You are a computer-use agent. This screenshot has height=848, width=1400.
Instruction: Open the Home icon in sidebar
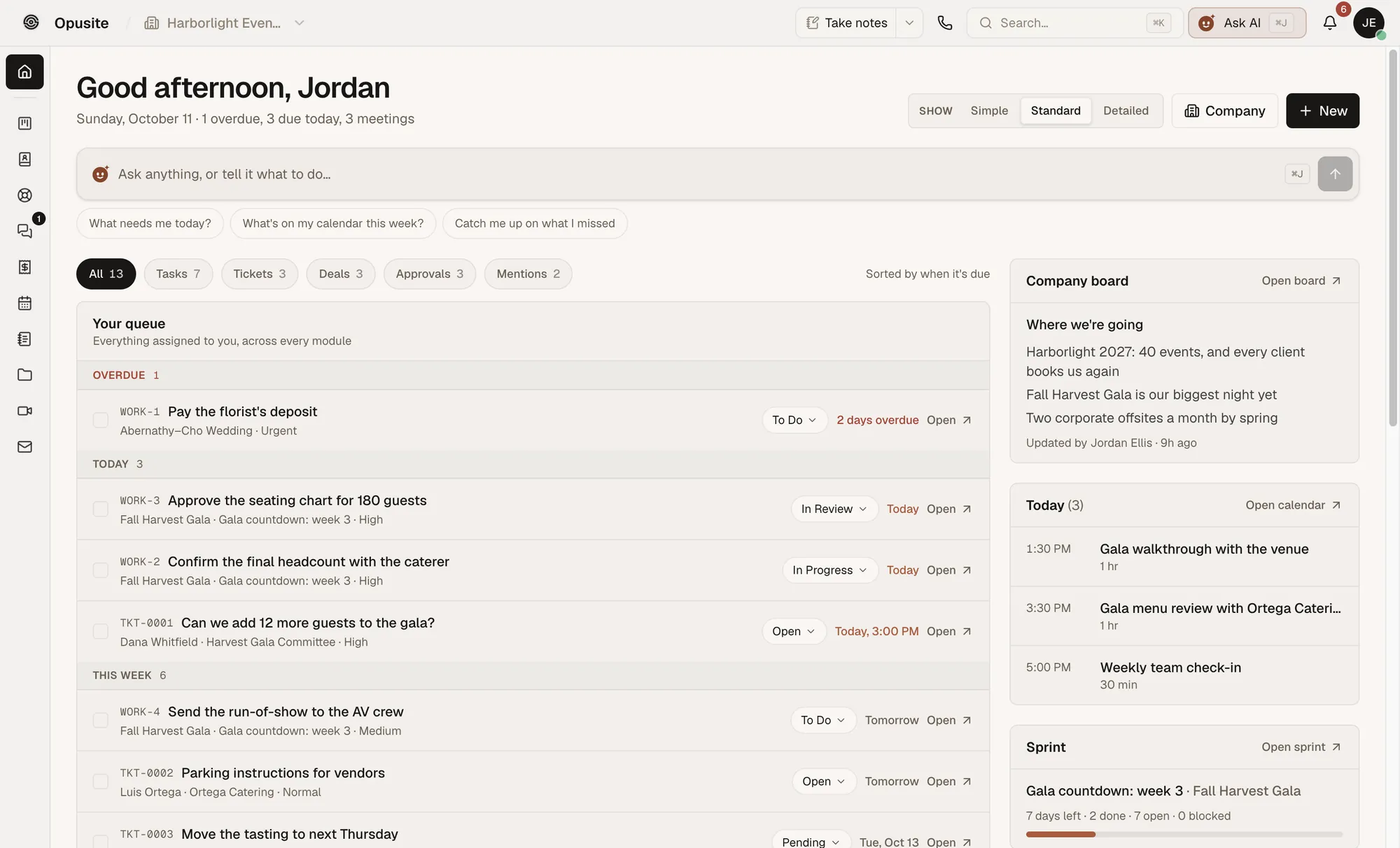pos(24,71)
